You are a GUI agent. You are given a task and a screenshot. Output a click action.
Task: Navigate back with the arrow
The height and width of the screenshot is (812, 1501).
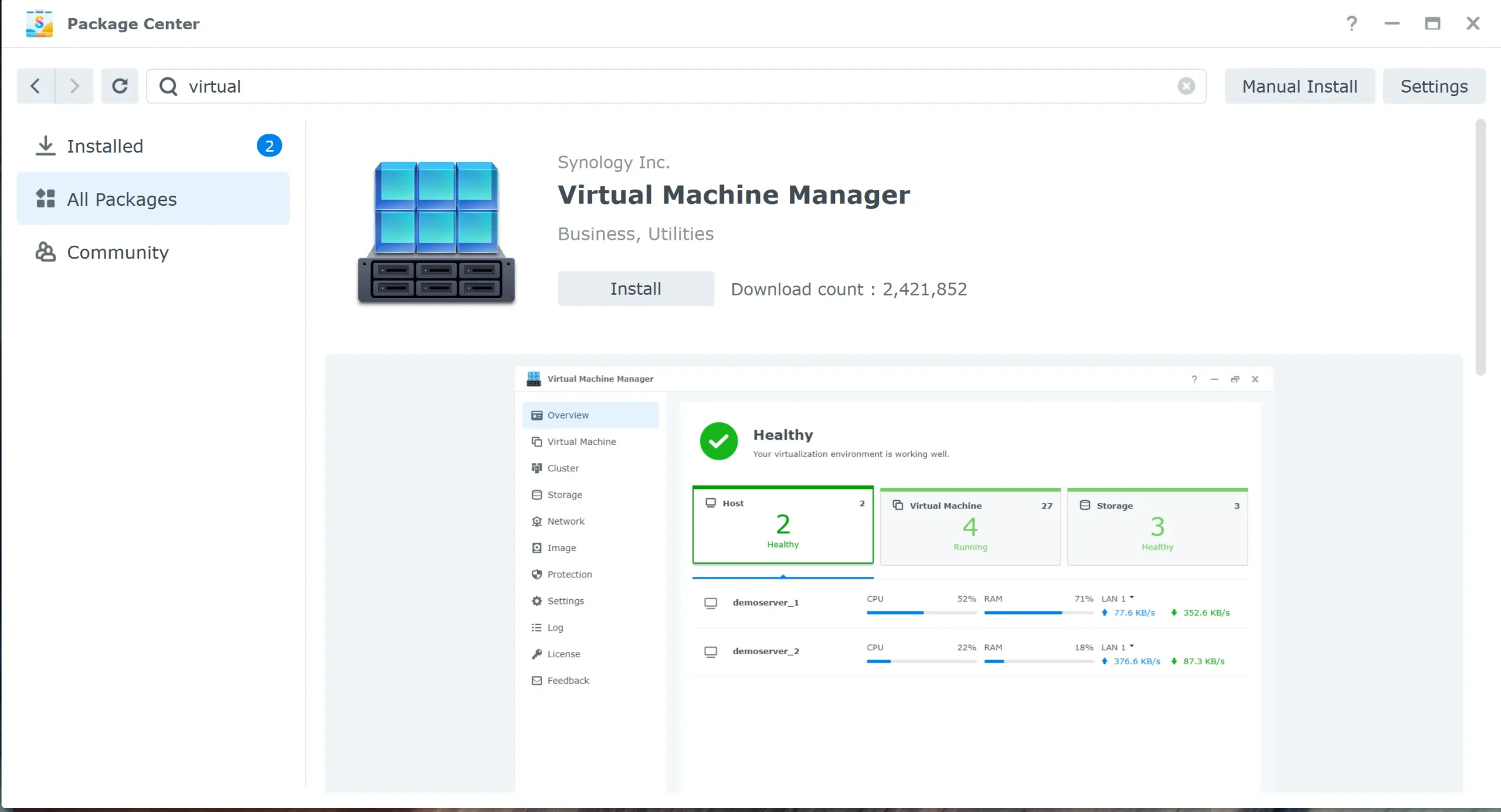[x=34, y=86]
